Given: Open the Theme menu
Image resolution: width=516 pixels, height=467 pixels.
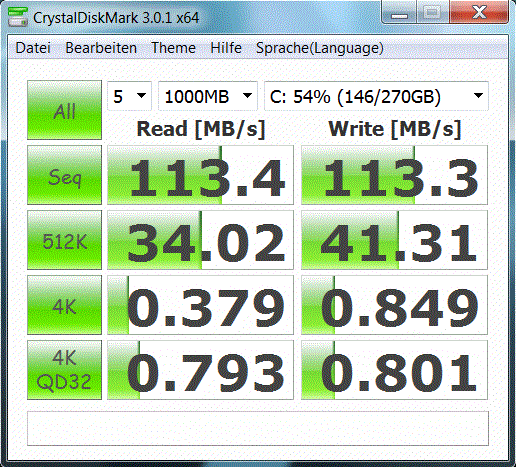Looking at the screenshot, I should pos(173,48).
